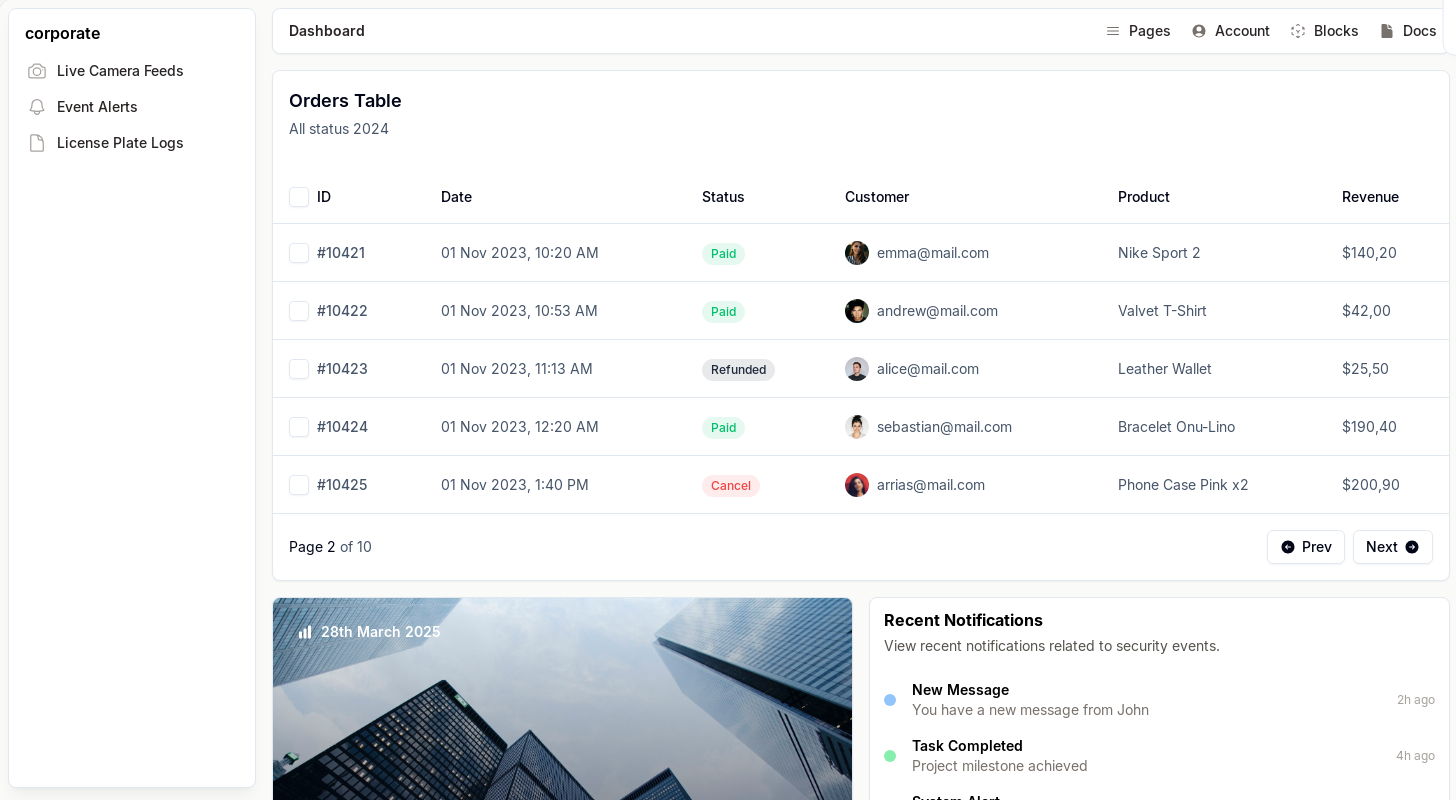Click the dashed square Blocks icon
The height and width of the screenshot is (800, 1456).
tap(1298, 31)
